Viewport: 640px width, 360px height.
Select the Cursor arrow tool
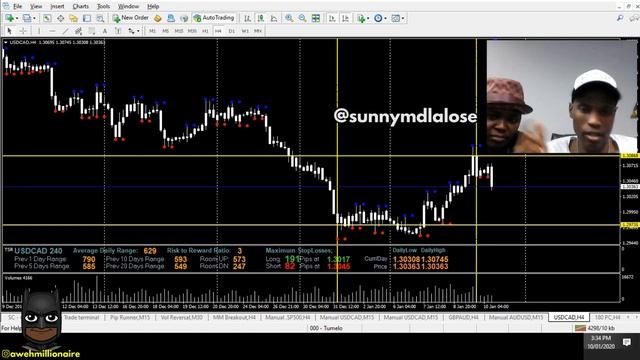(x=9, y=31)
